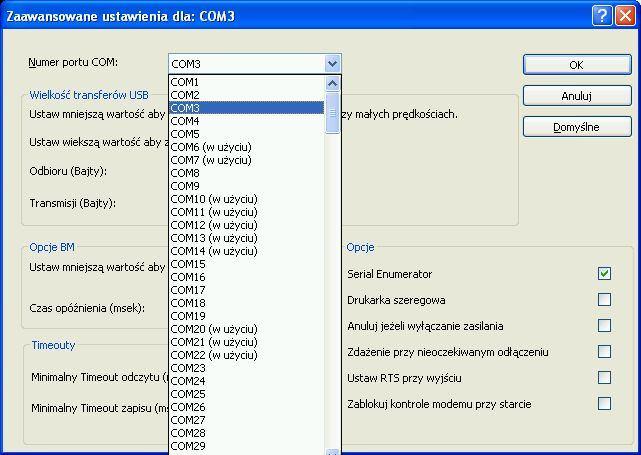This screenshot has width=641, height=455.
Task: Choose COM29 from the list
Action: click(247, 446)
